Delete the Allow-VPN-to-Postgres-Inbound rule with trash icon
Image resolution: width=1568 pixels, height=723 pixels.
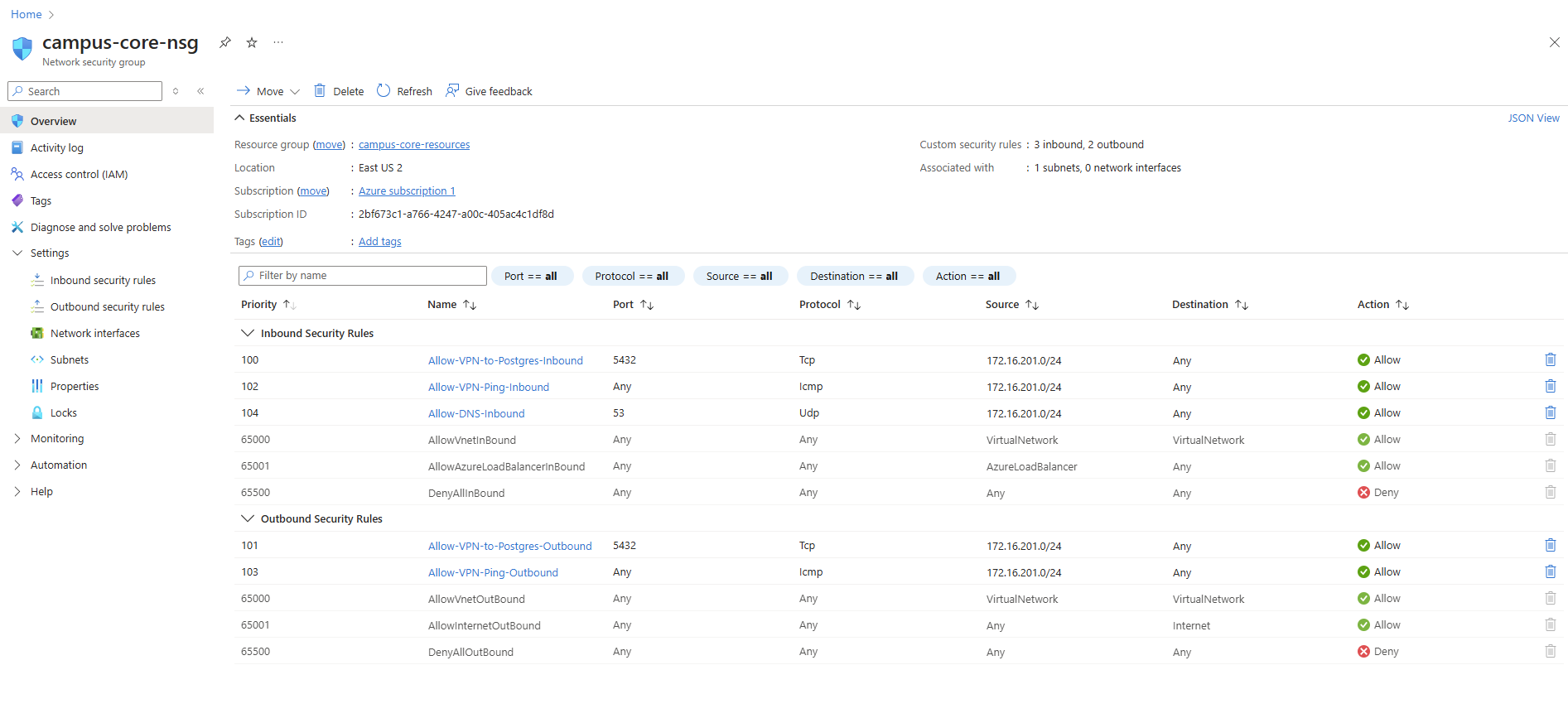(1550, 359)
